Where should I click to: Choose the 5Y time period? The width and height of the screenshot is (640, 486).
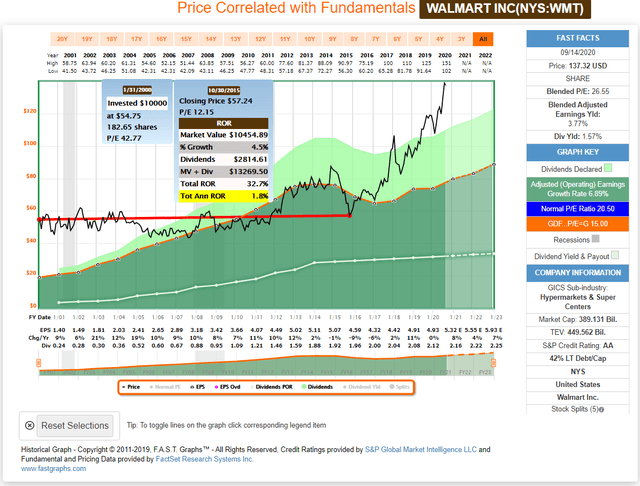(x=392, y=37)
